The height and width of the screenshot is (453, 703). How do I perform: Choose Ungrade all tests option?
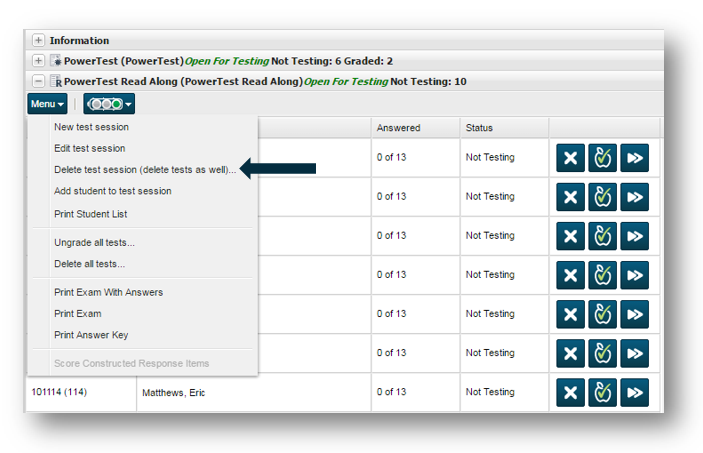[94, 243]
